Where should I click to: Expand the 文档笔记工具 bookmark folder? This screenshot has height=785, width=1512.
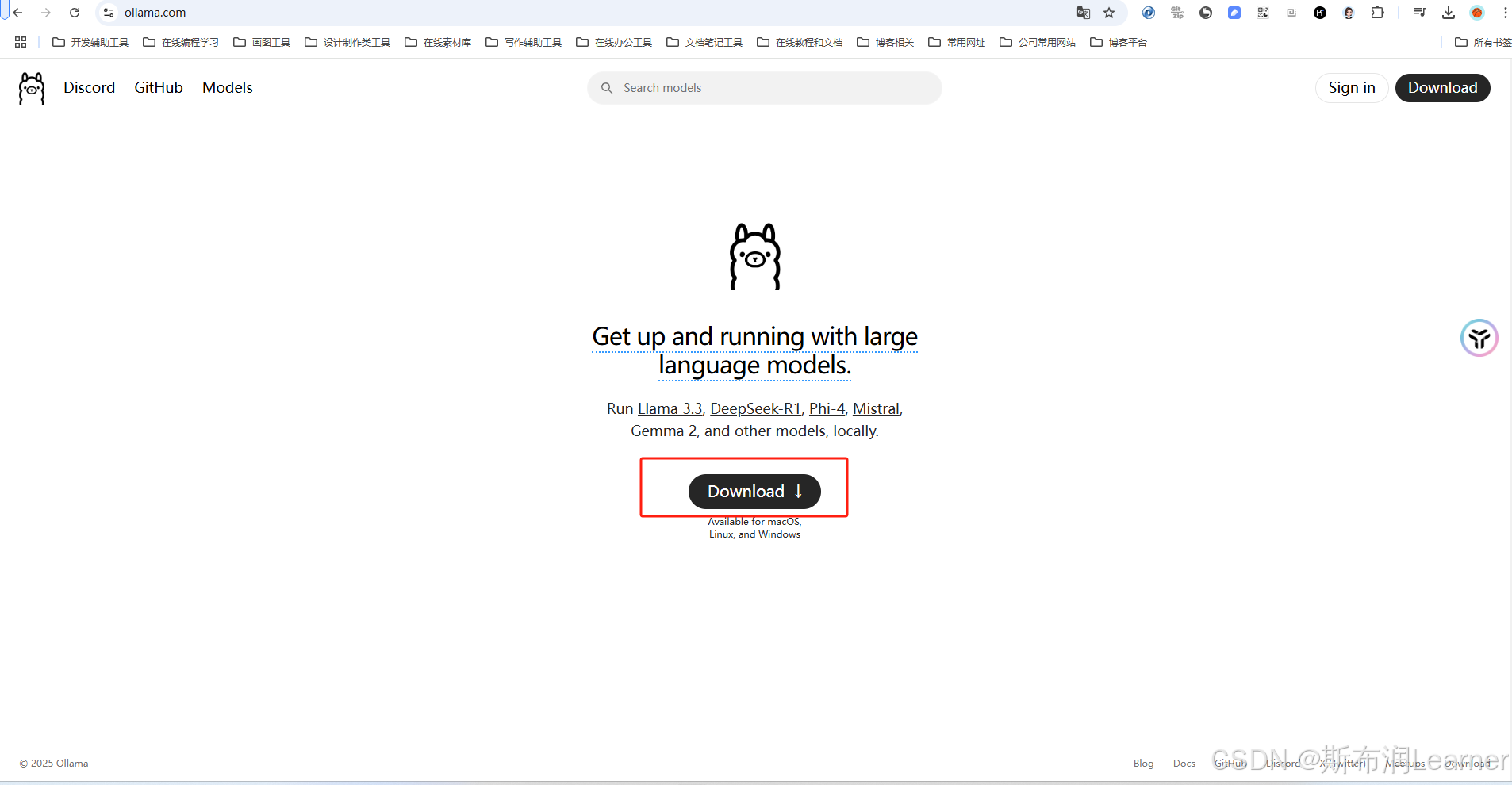point(704,42)
